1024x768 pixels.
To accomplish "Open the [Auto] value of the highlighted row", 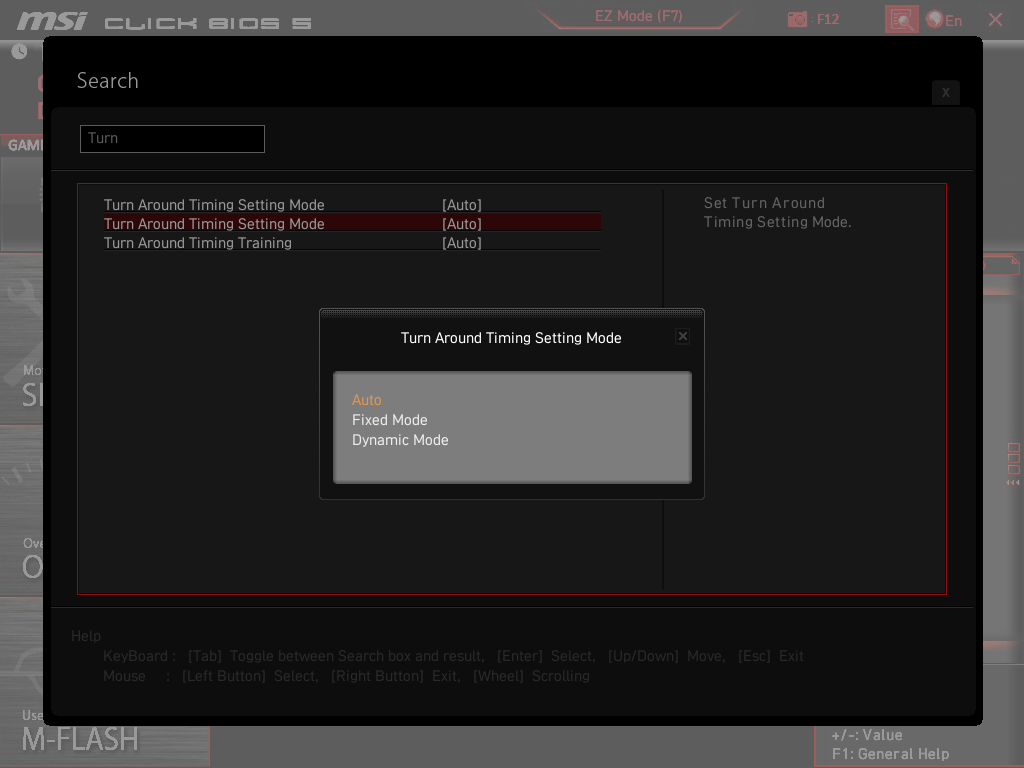I will tap(462, 224).
